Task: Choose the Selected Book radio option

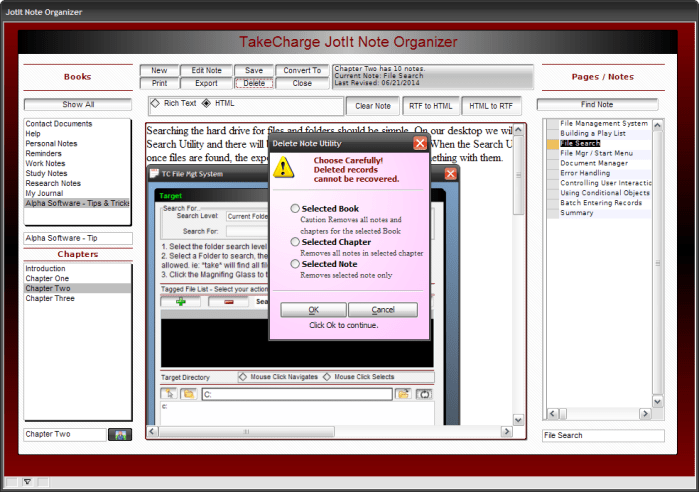Action: coord(295,208)
